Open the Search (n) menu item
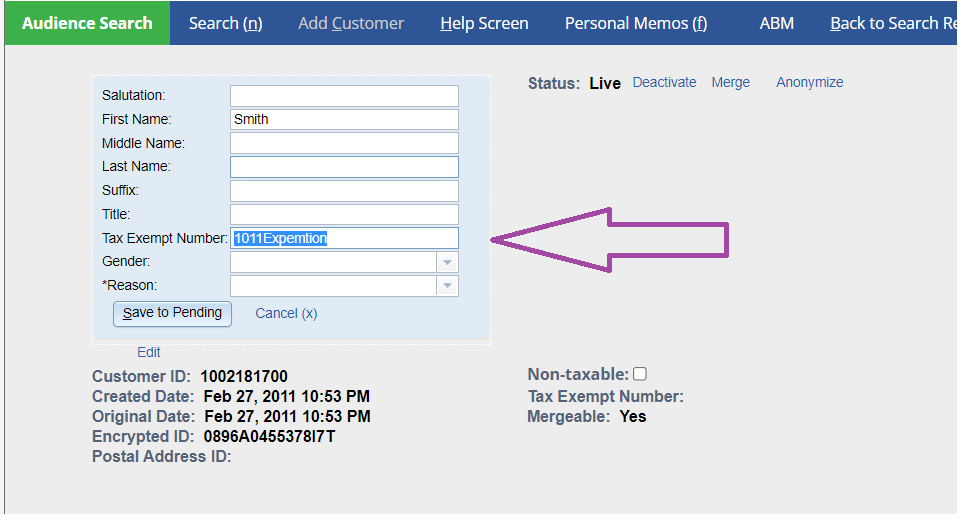Image resolution: width=966 pixels, height=524 pixels. (225, 23)
